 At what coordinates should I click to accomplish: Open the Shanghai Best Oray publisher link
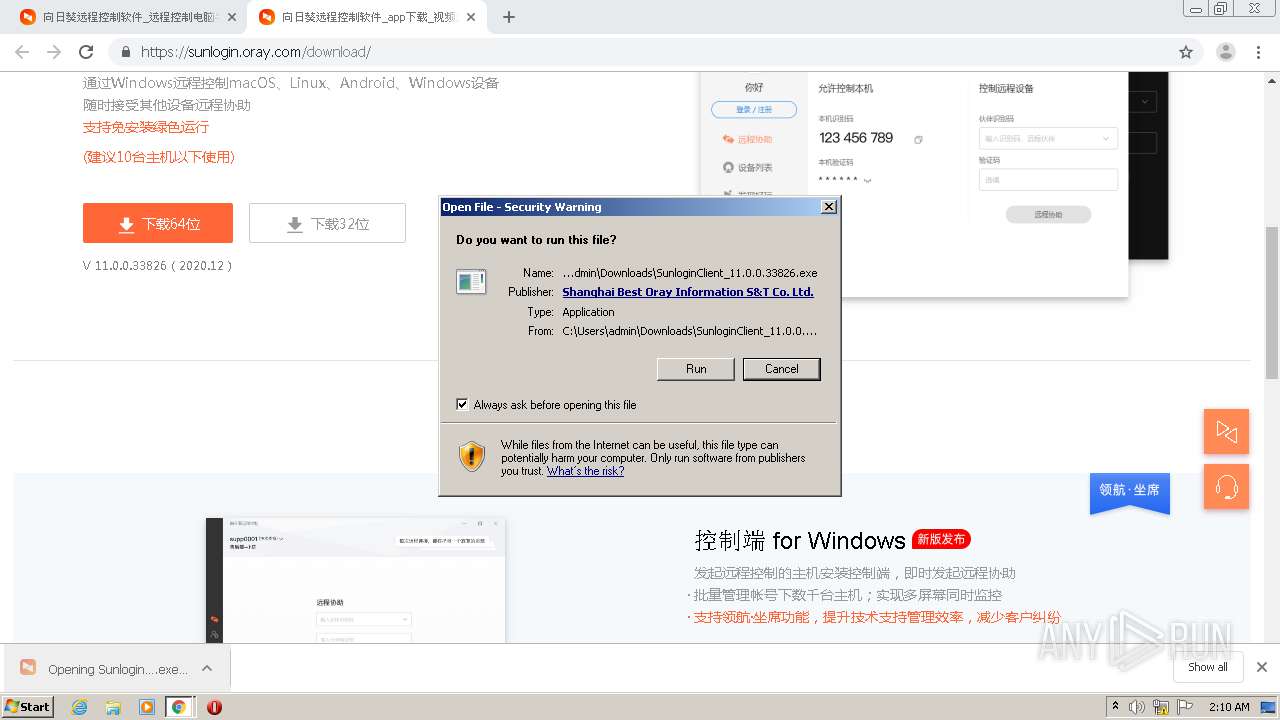click(688, 292)
